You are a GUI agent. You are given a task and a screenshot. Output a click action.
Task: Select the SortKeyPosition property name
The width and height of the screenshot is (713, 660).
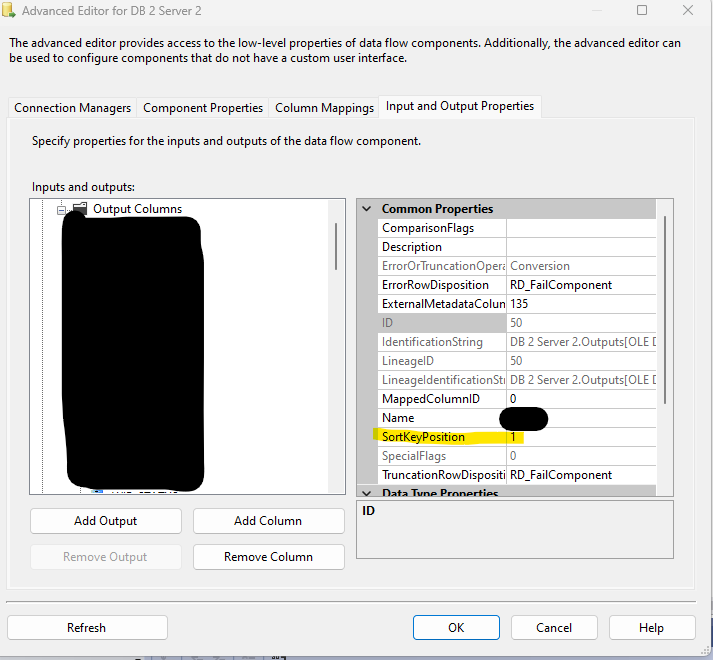click(442, 437)
